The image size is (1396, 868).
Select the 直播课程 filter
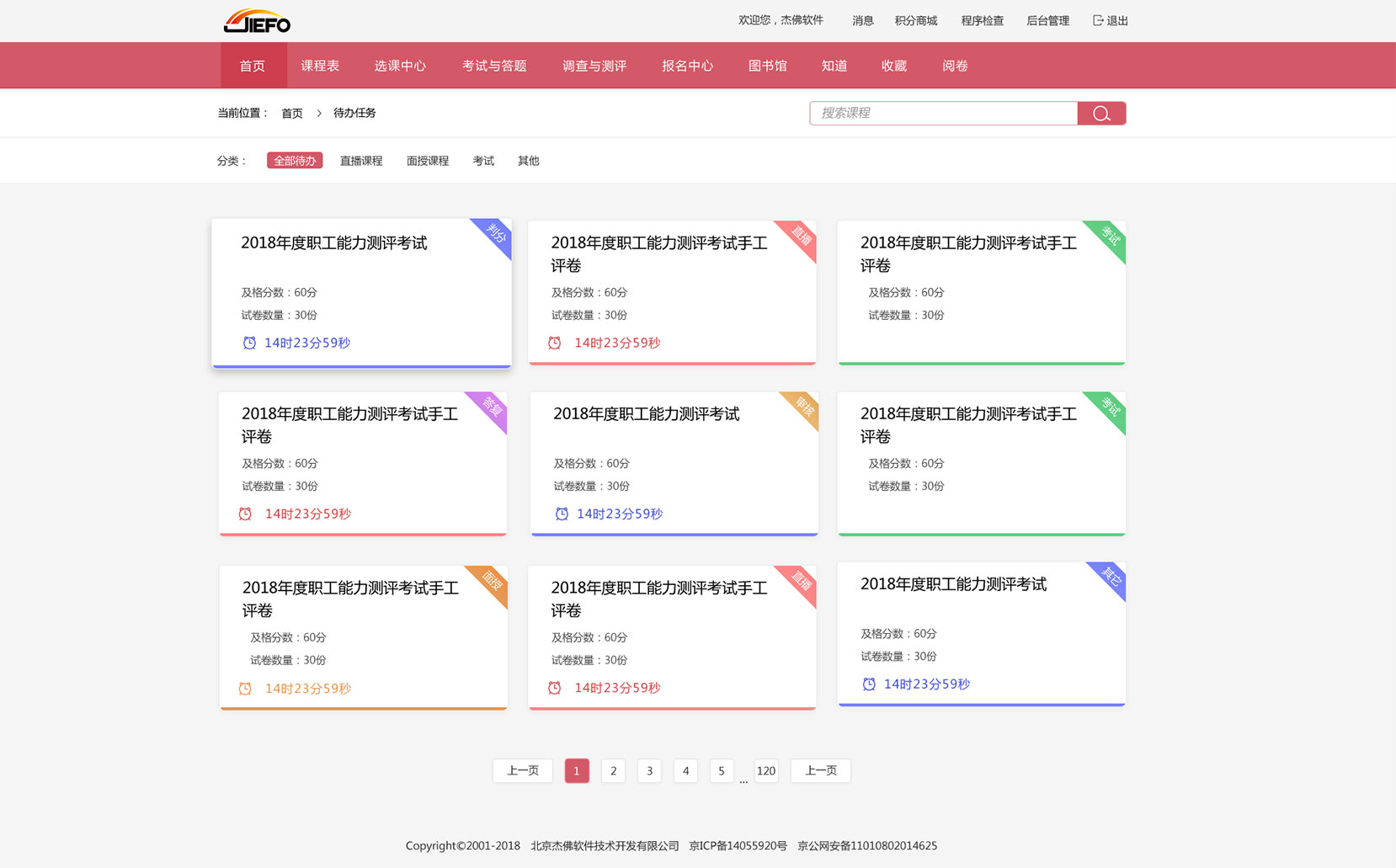point(360,160)
